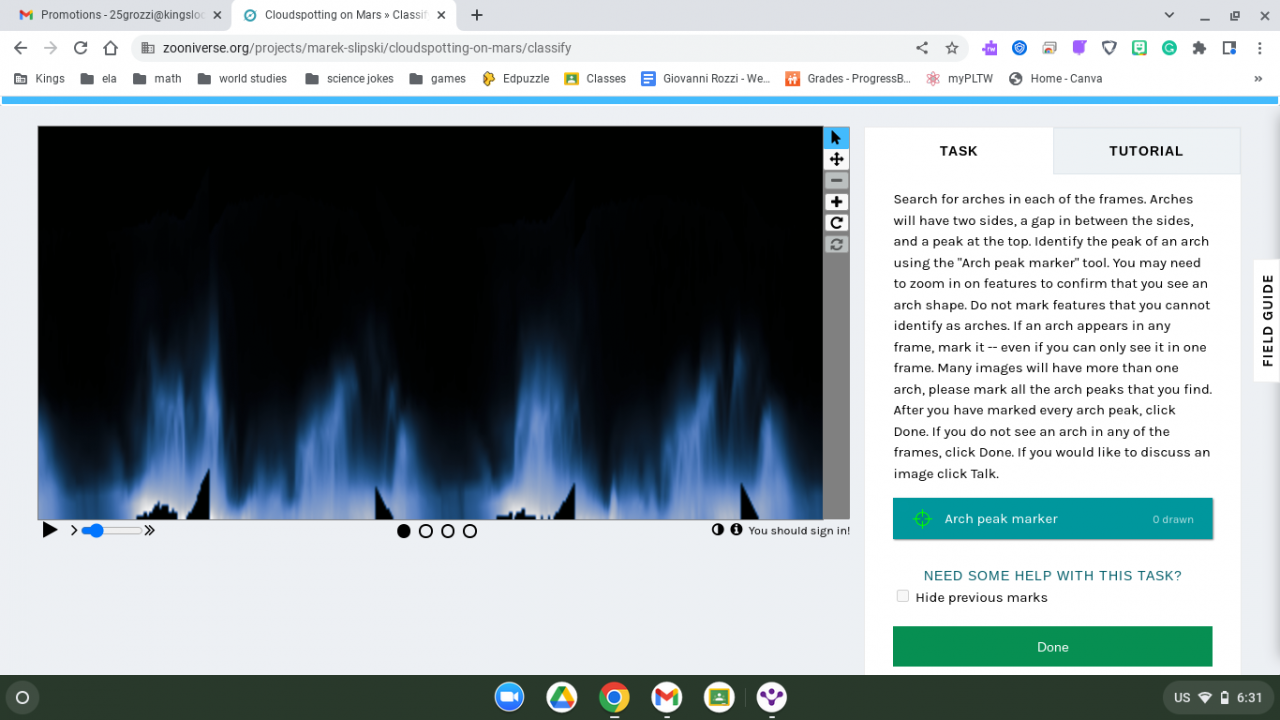Image resolution: width=1280 pixels, height=720 pixels.
Task: Click the green Done button
Action: pos(1053,647)
